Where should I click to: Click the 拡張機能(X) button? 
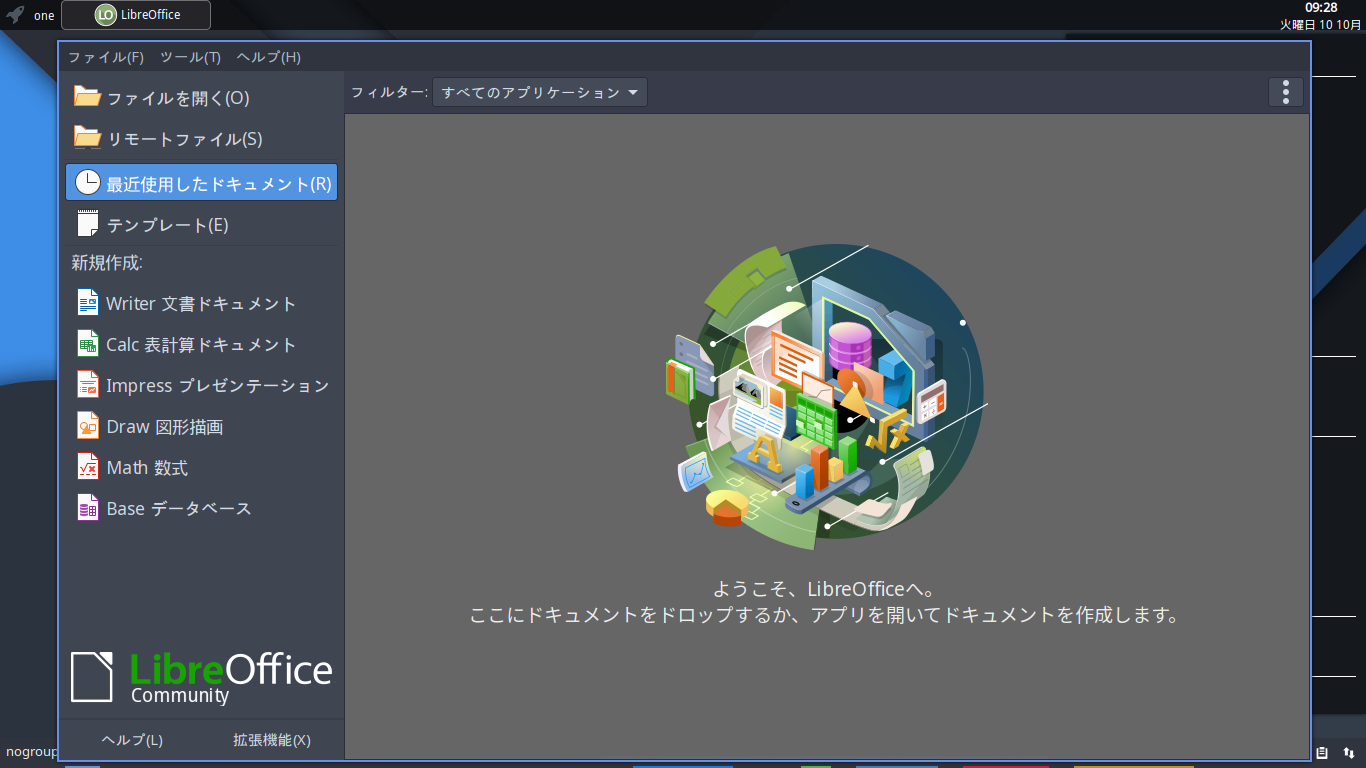coord(272,740)
